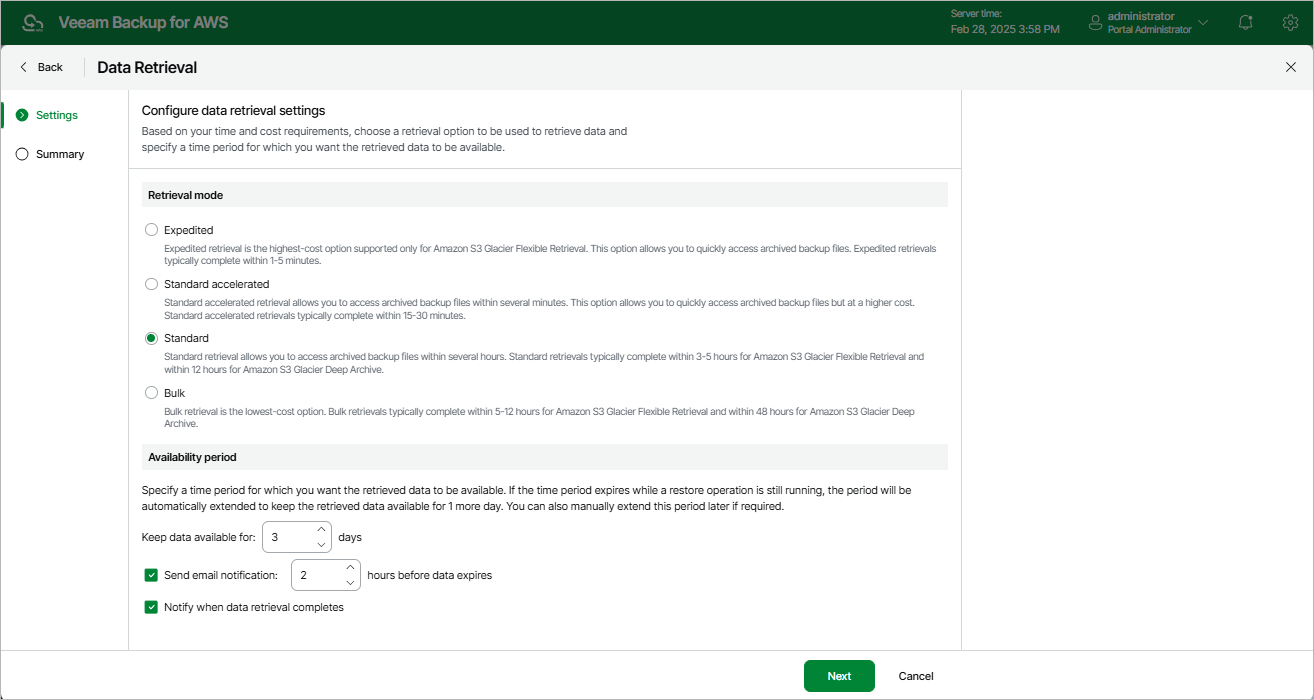The height and width of the screenshot is (700, 1314).
Task: Toggle the Send email notification checkbox
Action: coord(152,575)
